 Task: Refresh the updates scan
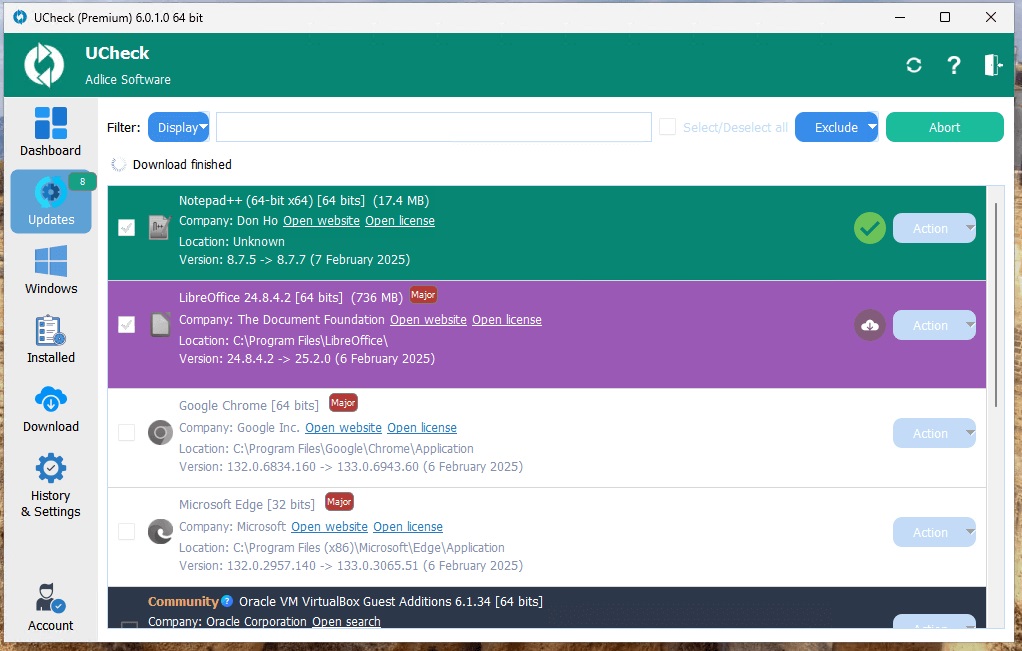913,64
